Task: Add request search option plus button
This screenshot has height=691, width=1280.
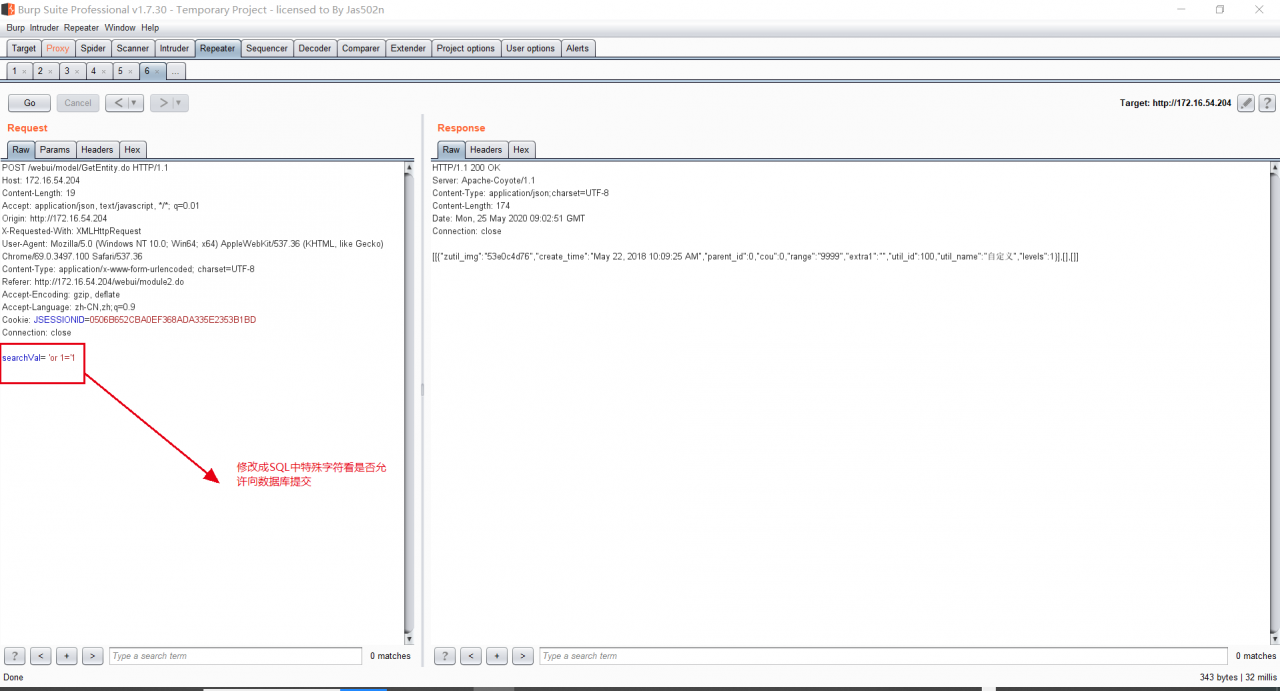Action: (x=67, y=656)
